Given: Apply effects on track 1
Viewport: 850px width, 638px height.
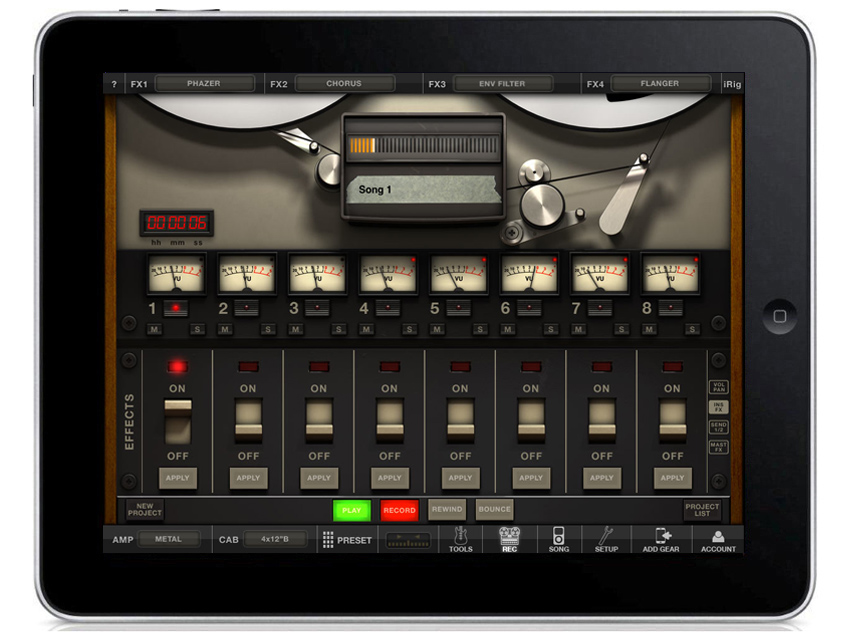Looking at the screenshot, I should point(178,478).
